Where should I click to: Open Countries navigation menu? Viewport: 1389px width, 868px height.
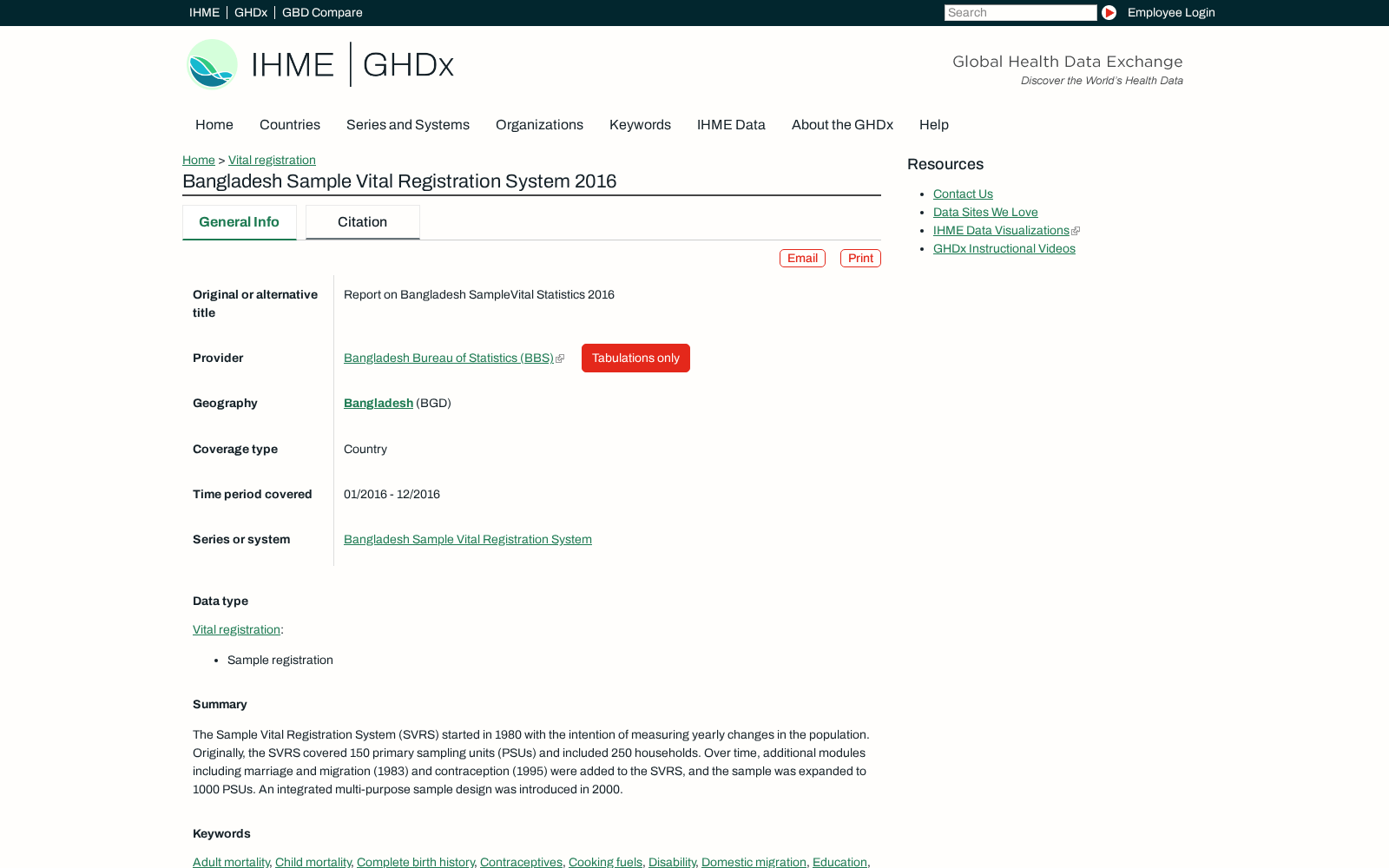[x=290, y=124]
